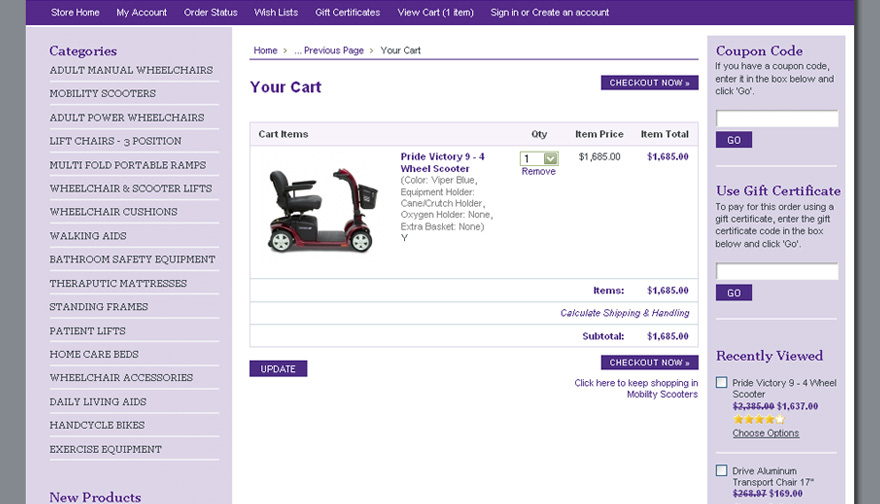The image size is (880, 504).
Task: Check the Pride Victory 9 recently viewed checkbox
Action: (x=722, y=382)
